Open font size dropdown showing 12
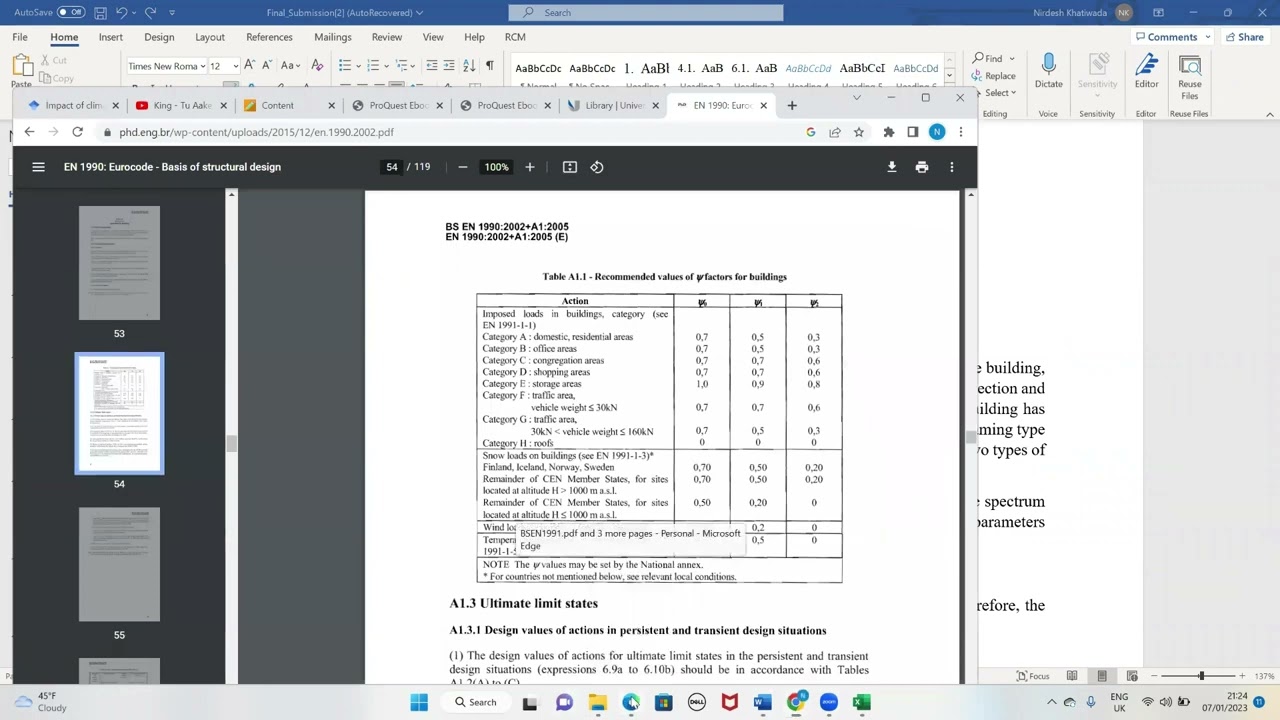 click(x=235, y=66)
